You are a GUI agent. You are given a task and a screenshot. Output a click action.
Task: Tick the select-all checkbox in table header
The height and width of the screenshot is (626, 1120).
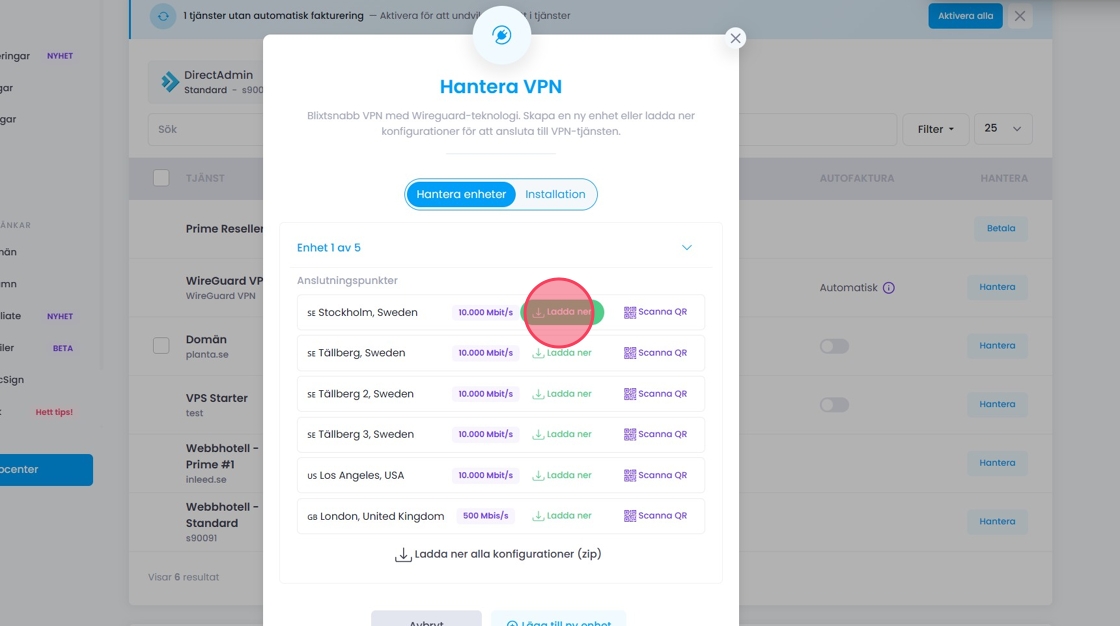pyautogui.click(x=161, y=178)
